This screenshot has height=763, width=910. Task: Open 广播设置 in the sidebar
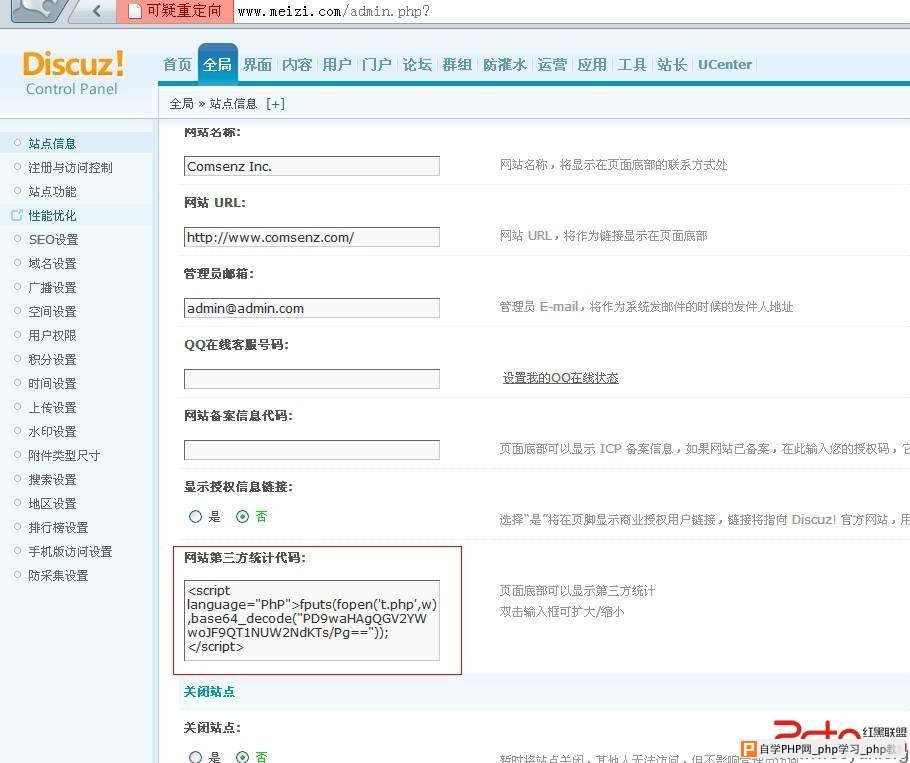52,288
